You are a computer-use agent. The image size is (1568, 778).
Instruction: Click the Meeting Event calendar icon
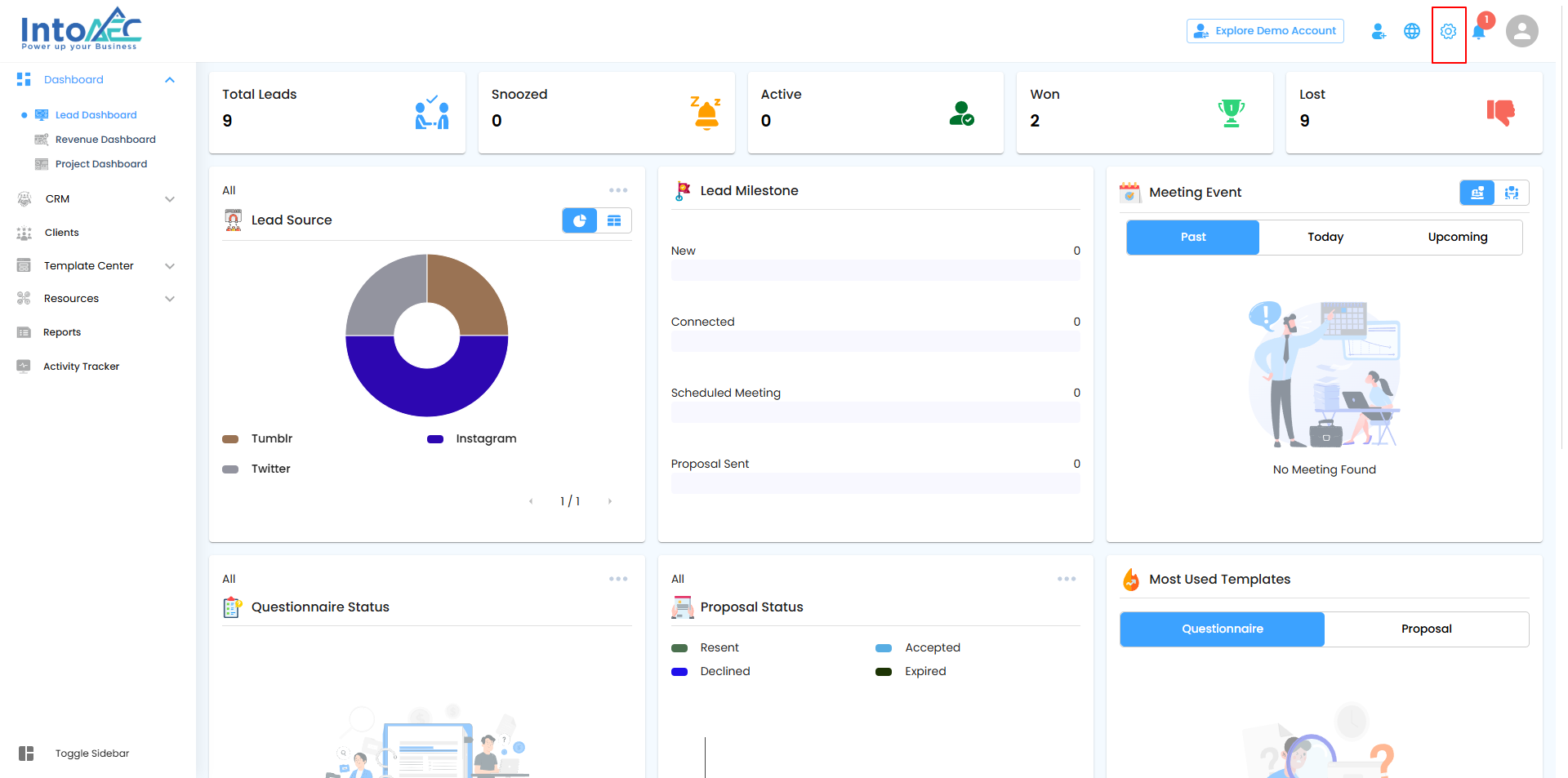coord(1130,193)
